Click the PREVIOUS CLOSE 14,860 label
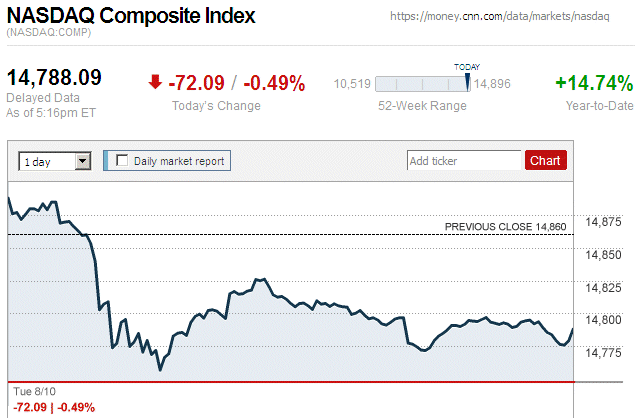The image size is (640, 420). pos(506,227)
